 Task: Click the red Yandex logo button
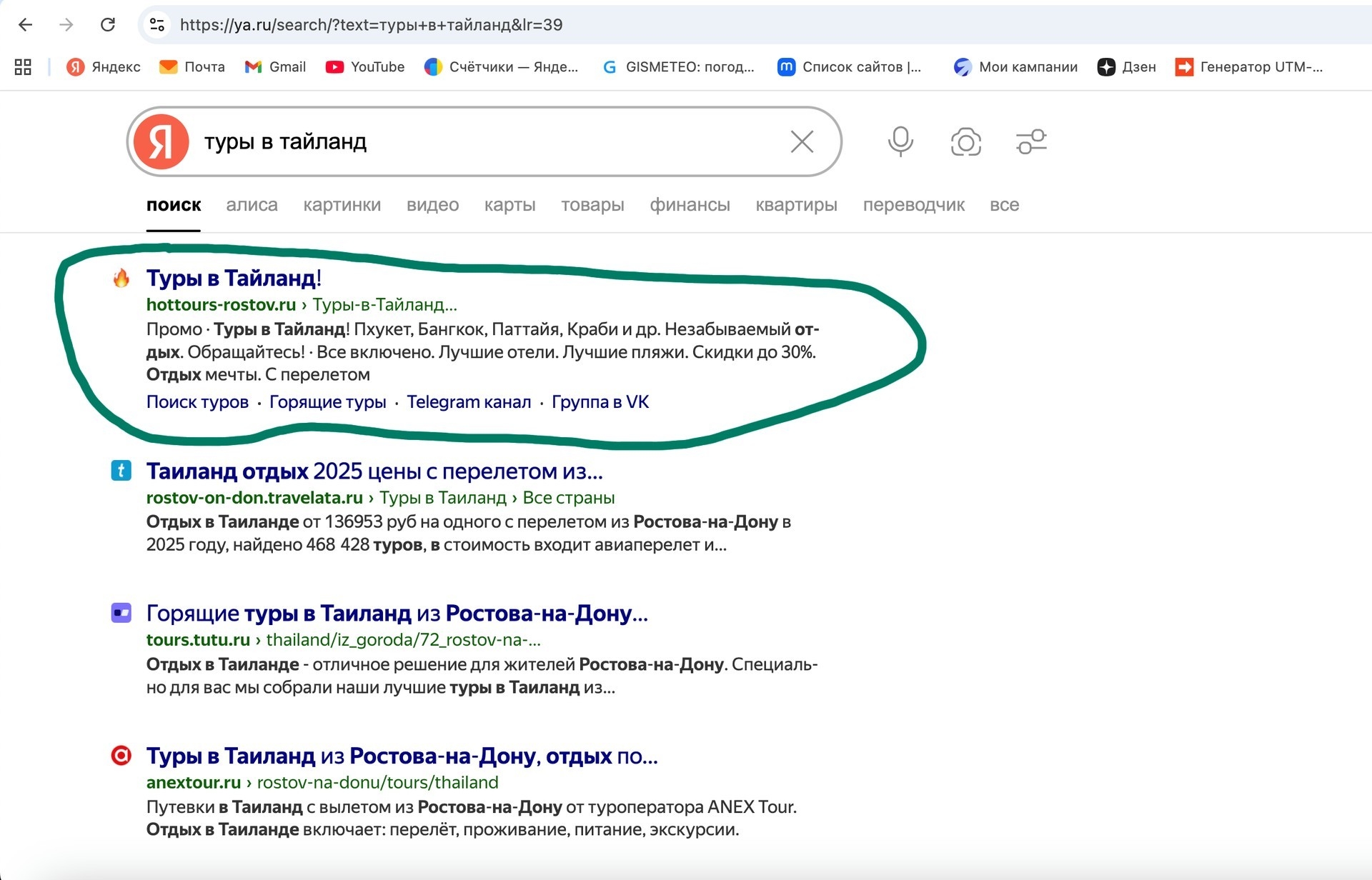click(161, 141)
